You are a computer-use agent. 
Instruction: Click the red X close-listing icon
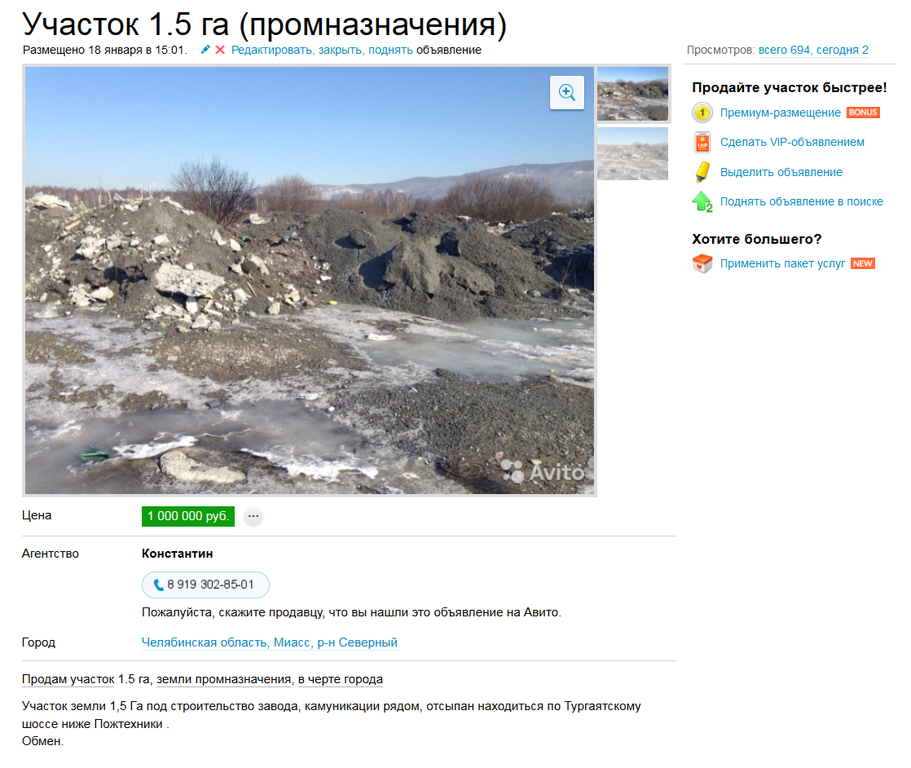point(220,50)
